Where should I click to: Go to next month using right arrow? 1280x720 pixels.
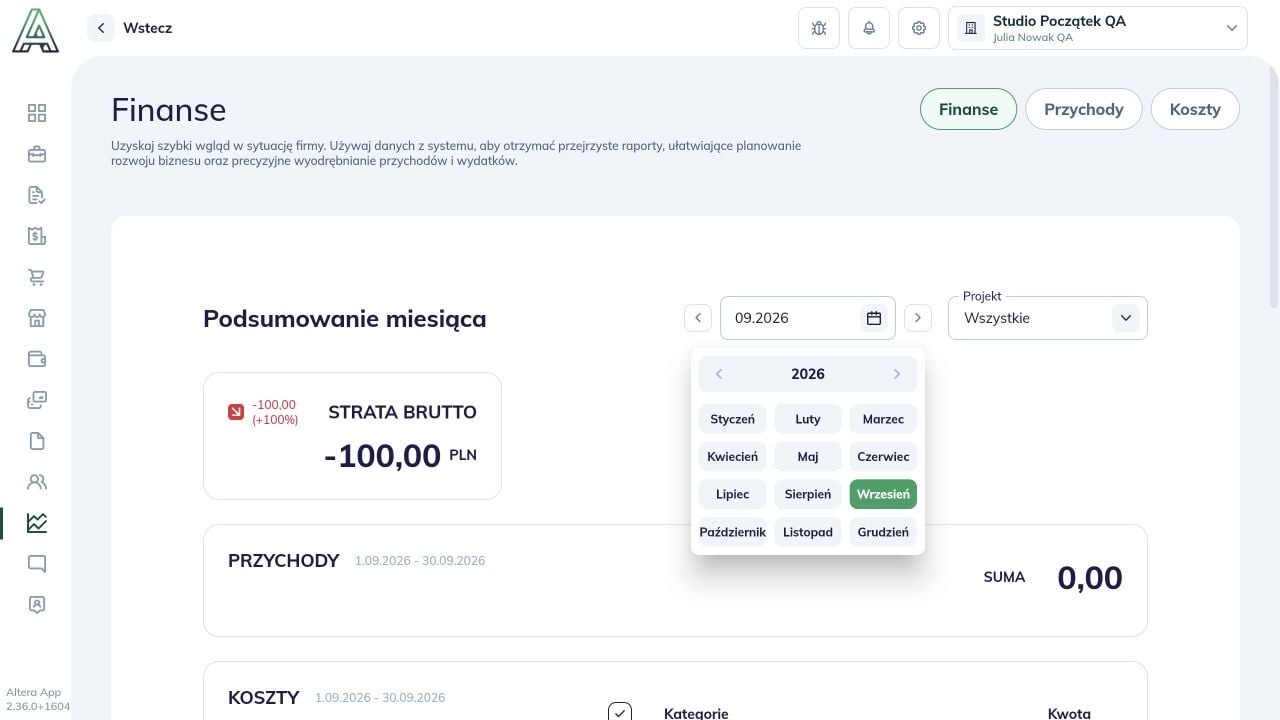click(918, 318)
